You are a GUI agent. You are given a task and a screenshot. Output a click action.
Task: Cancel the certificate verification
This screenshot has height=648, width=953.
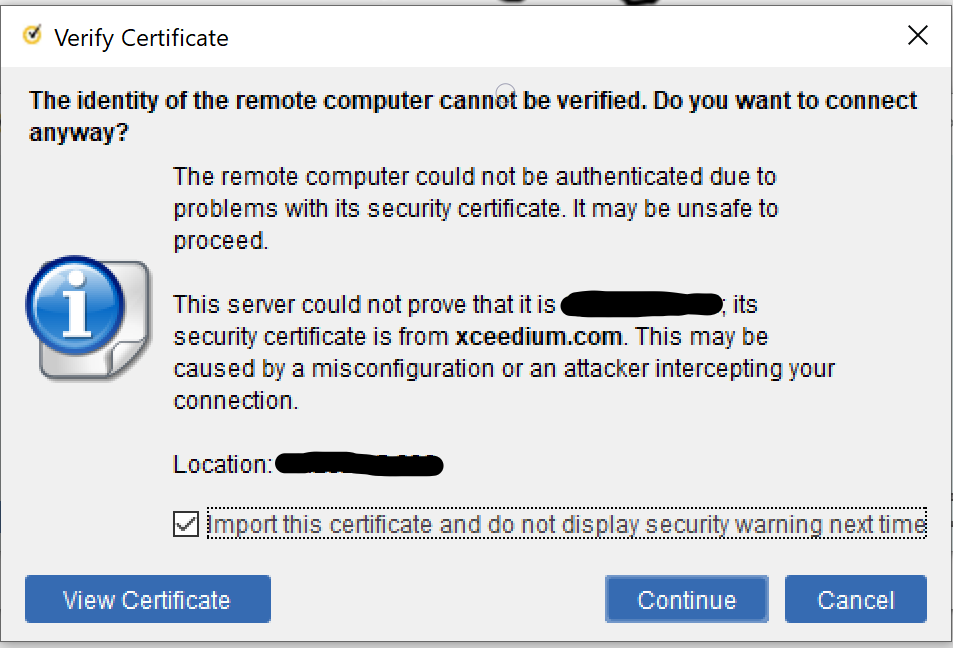click(855, 600)
